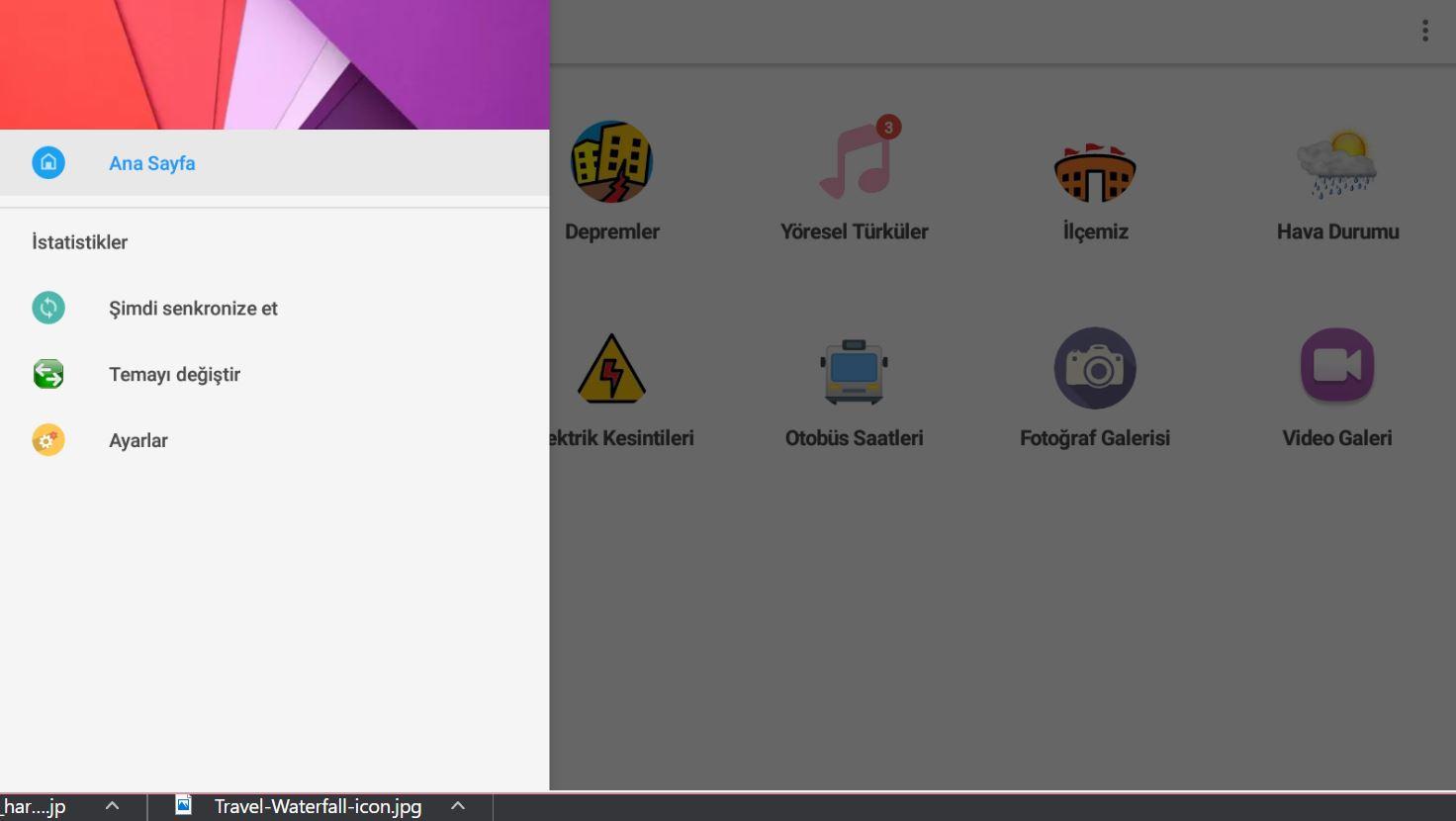Click the Video Galeri label

pyautogui.click(x=1337, y=438)
